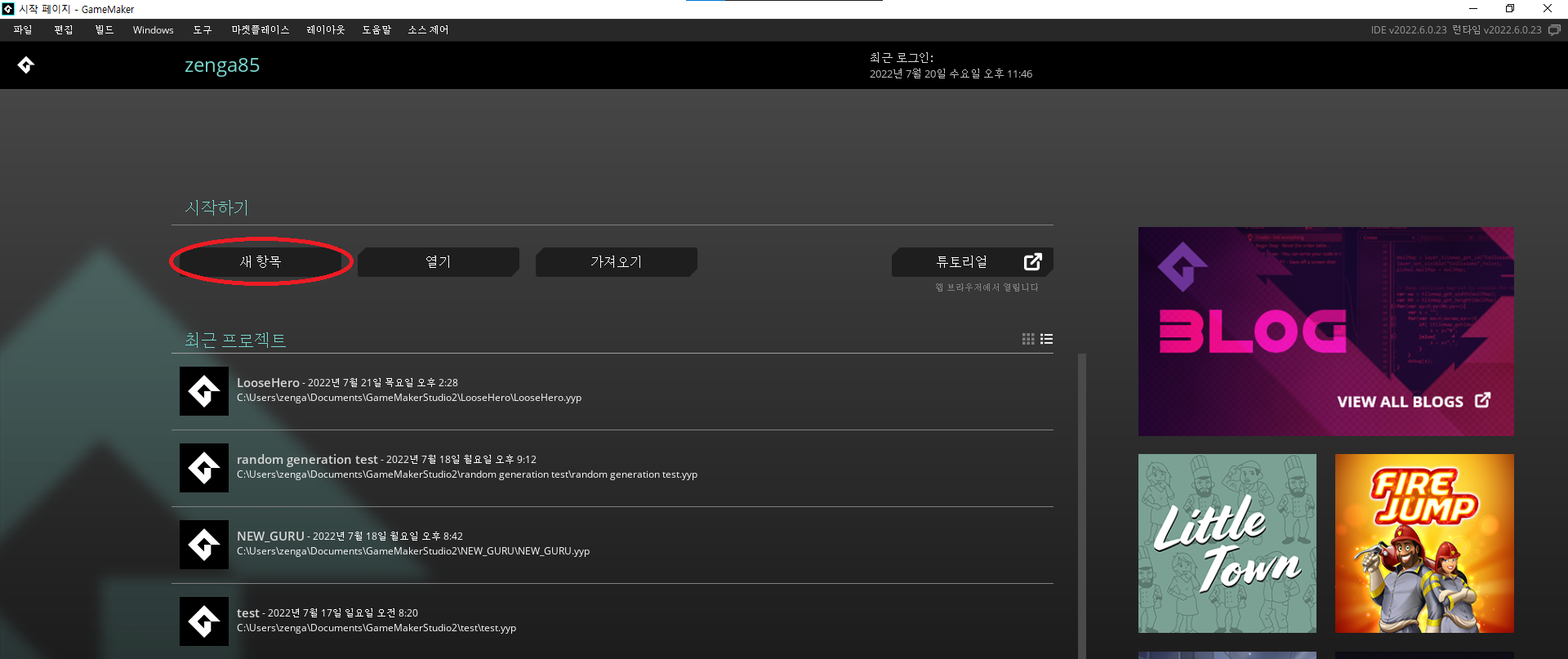The width and height of the screenshot is (1568, 659).
Task: Select the test project title
Action: click(x=248, y=612)
